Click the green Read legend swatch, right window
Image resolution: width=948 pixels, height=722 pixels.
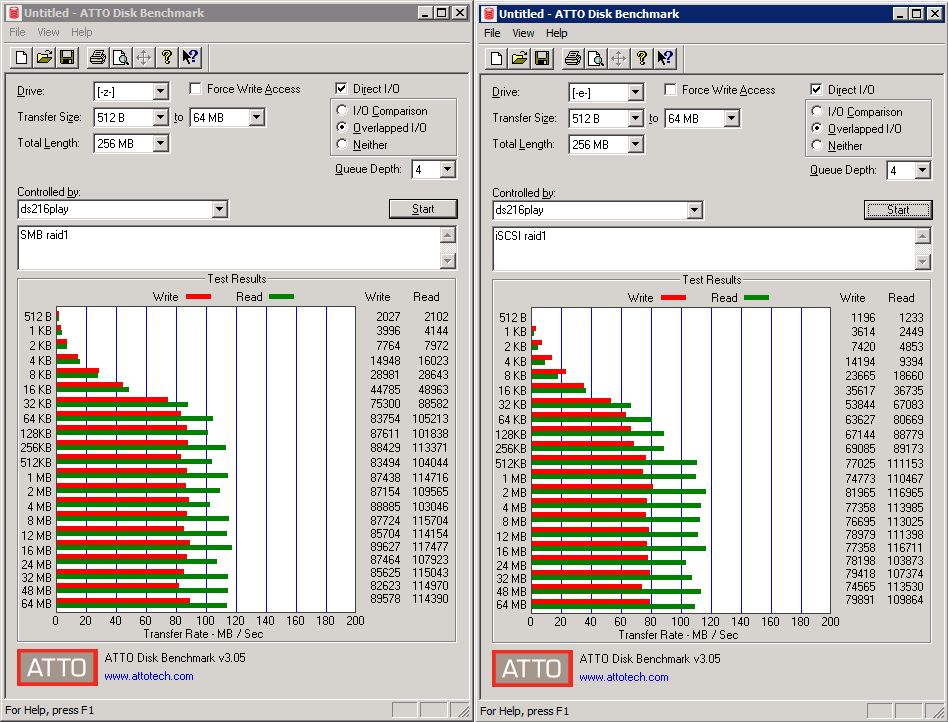pyautogui.click(x=756, y=298)
